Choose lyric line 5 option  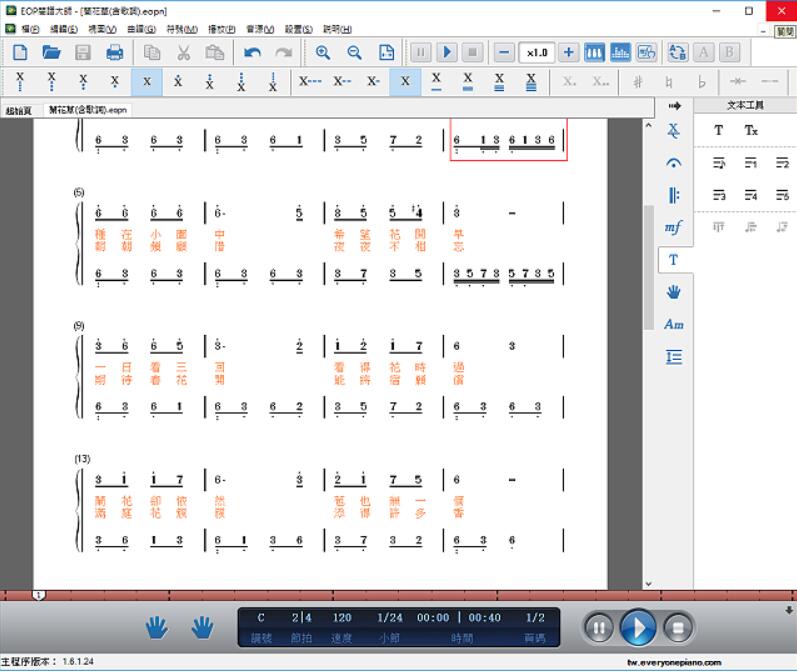click(782, 195)
